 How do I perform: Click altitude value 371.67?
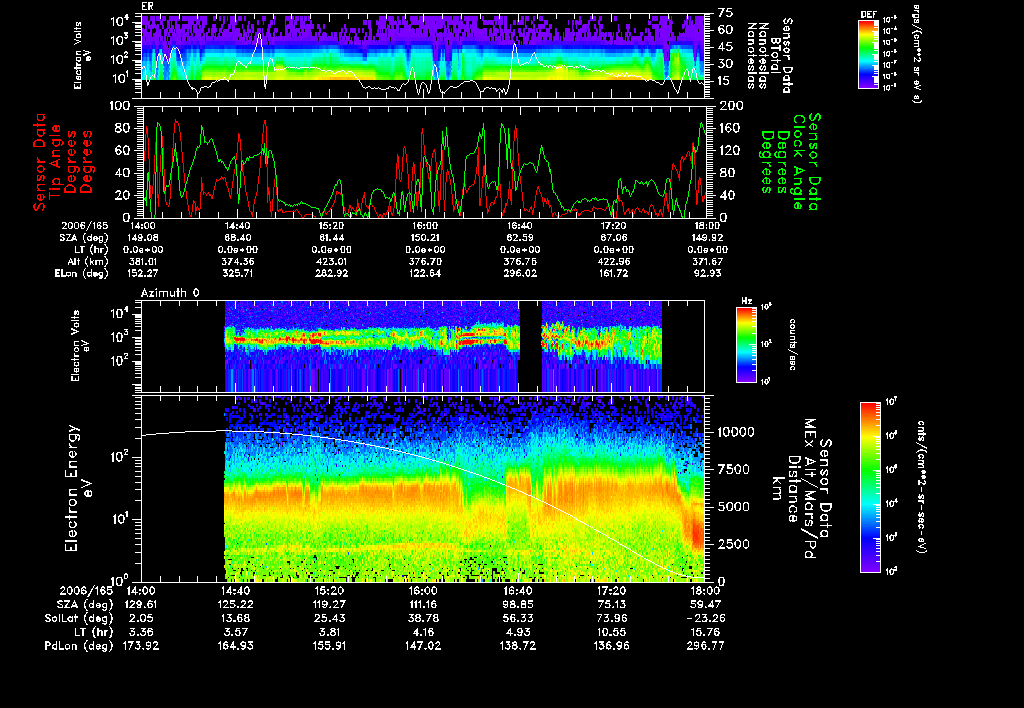(x=707, y=262)
